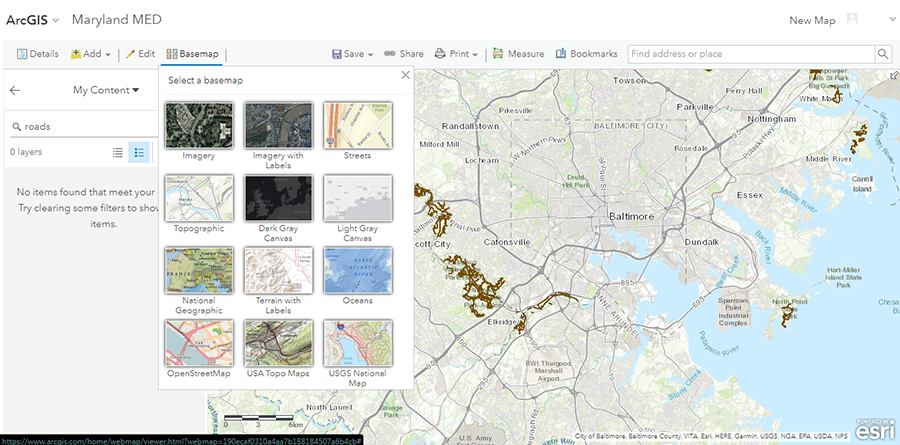The height and width of the screenshot is (445, 900).
Task: Click the Find address or place field
Action: [751, 54]
